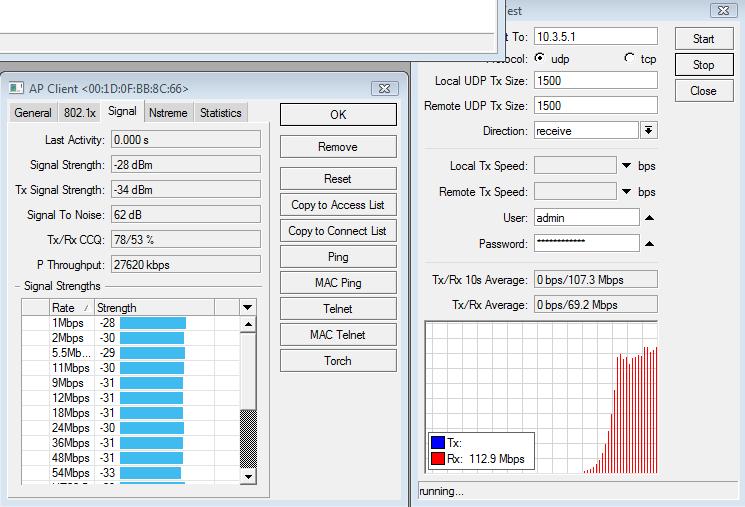Click the Torch button

tap(338, 361)
